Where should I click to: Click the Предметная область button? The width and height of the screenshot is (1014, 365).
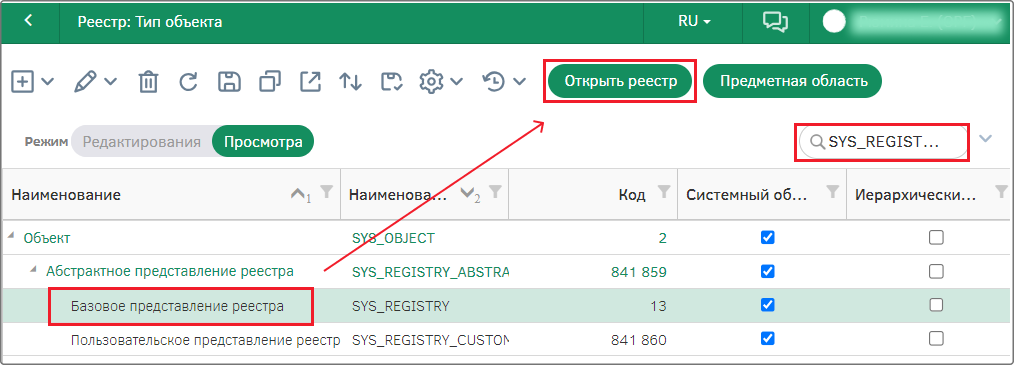(x=792, y=82)
